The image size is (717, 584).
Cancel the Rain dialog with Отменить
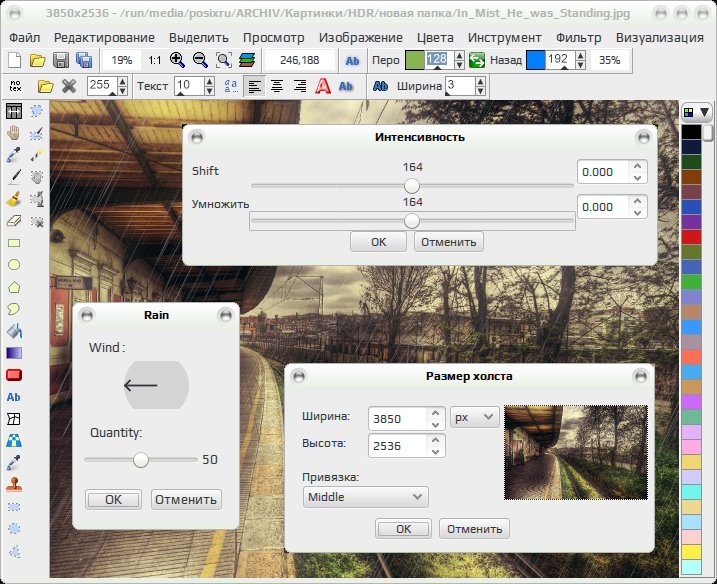point(186,499)
